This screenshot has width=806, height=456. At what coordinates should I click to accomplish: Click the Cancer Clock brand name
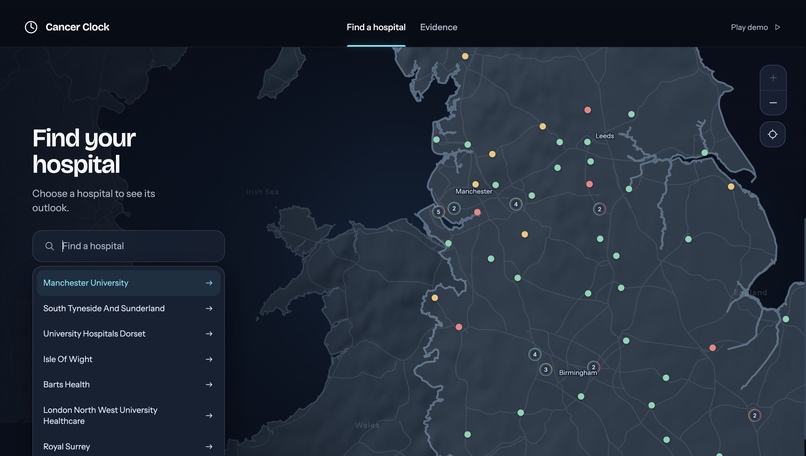point(78,27)
